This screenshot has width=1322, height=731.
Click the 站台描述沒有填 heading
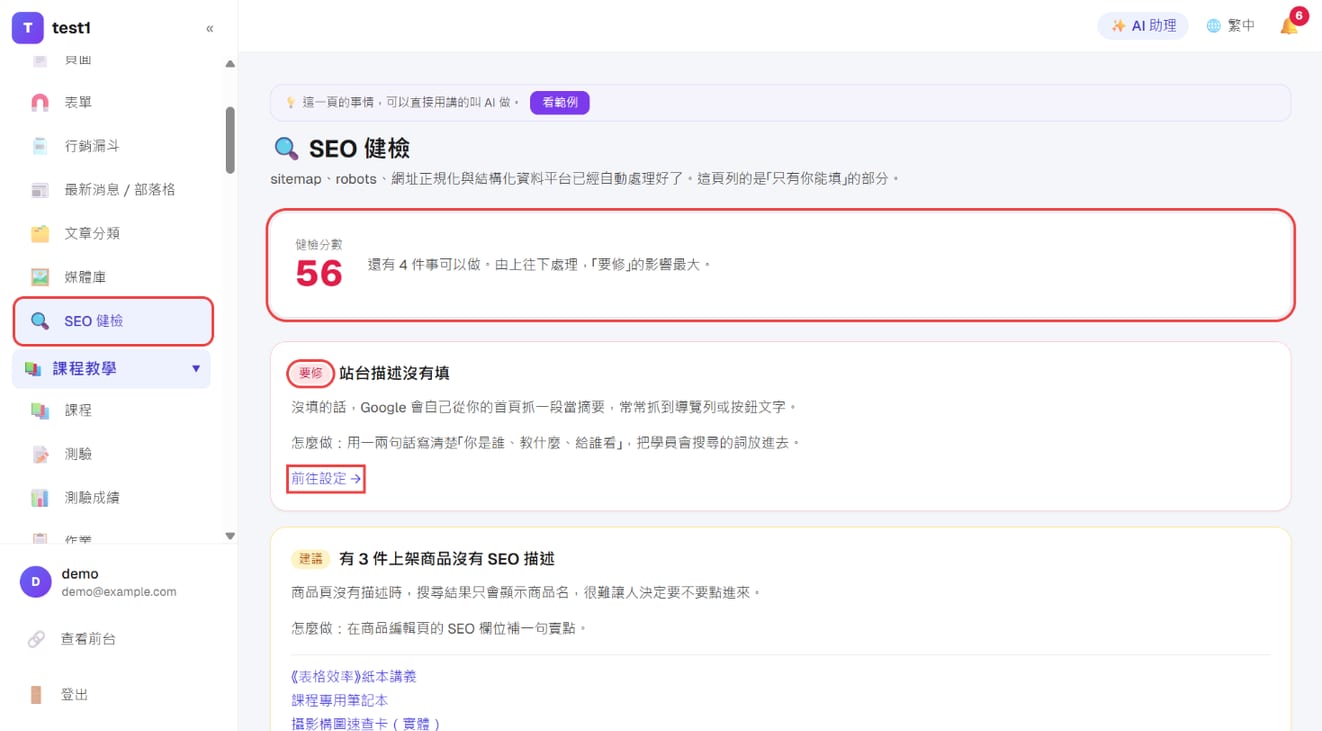(x=394, y=373)
